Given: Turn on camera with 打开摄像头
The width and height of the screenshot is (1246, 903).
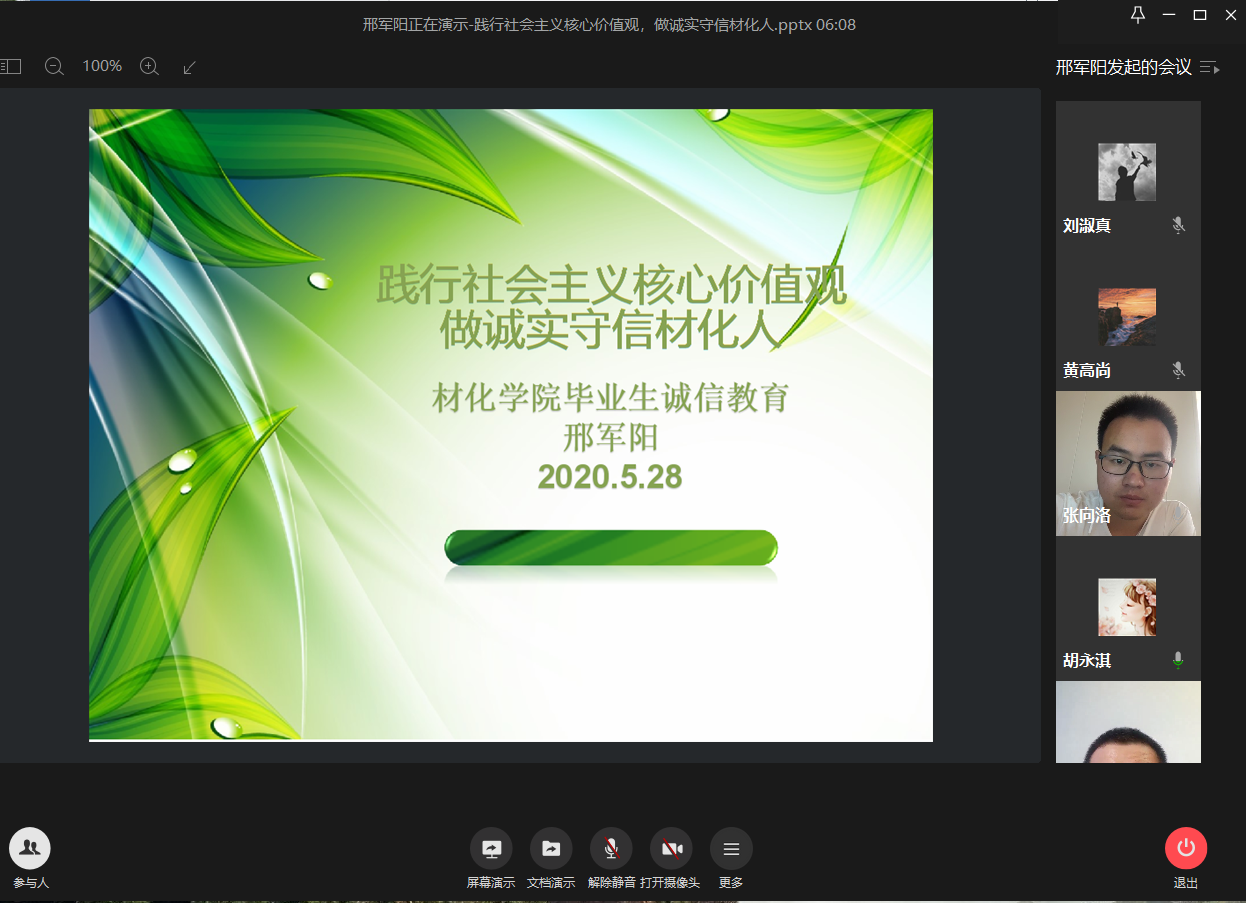Looking at the screenshot, I should tap(671, 849).
